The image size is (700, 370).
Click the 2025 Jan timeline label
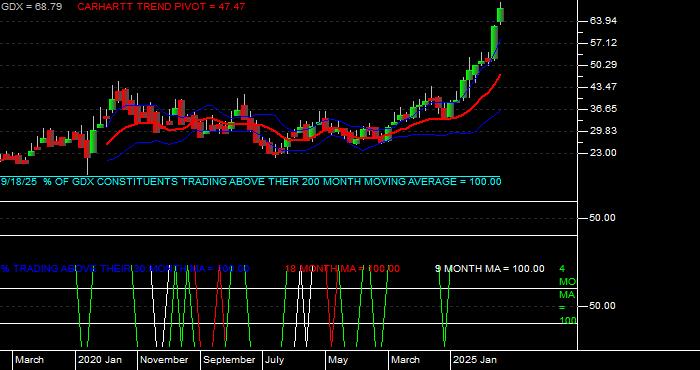[x=475, y=360]
